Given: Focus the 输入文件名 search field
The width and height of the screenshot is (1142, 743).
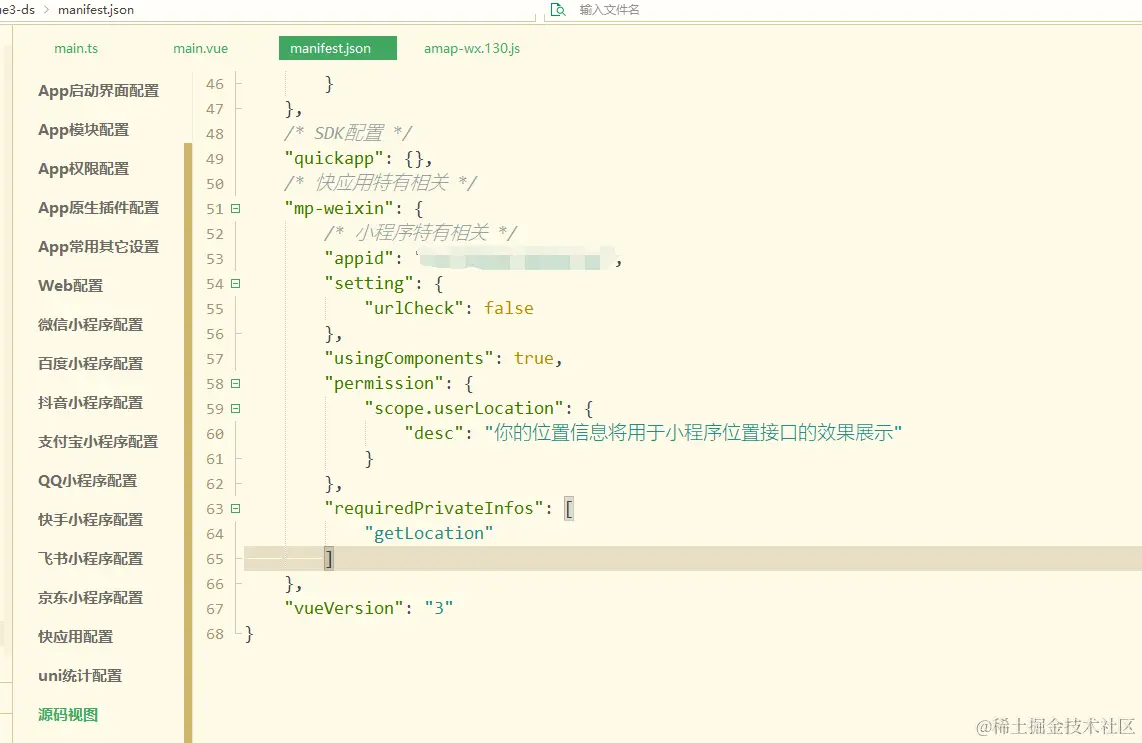Looking at the screenshot, I should pyautogui.click(x=610, y=9).
